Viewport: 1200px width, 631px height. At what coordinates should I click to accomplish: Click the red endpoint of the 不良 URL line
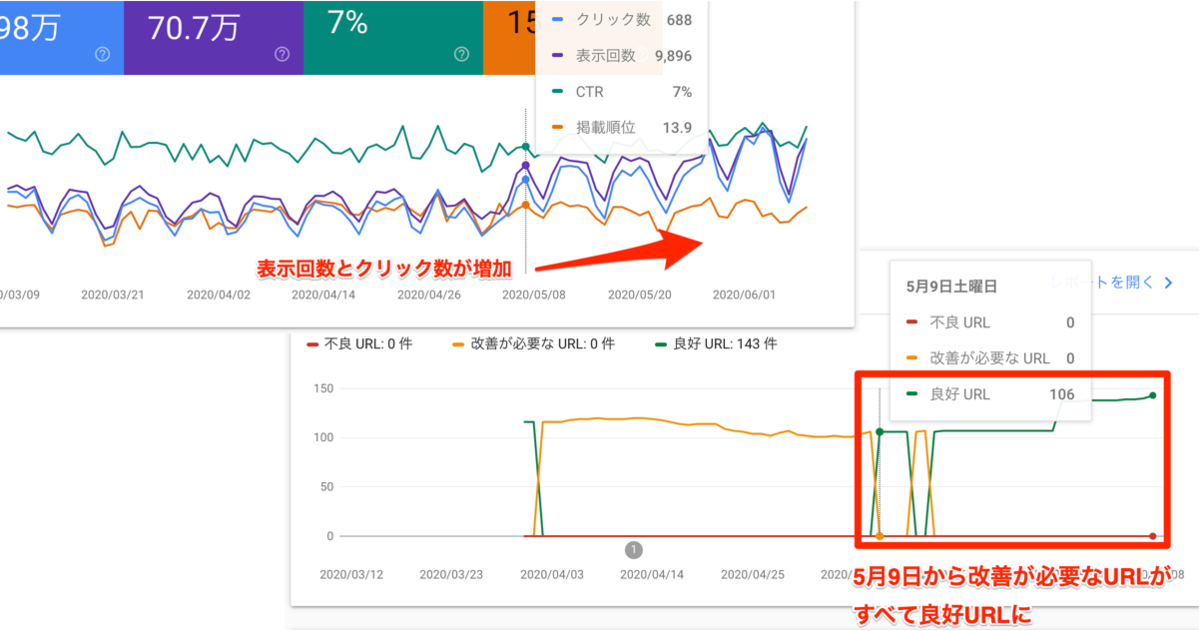1153,537
